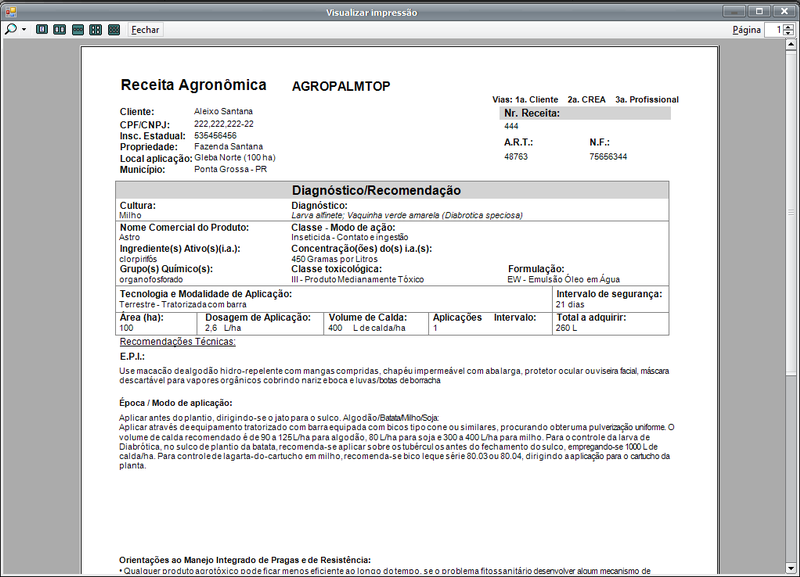This screenshot has width=800, height=577.
Task: Click the magnifier zoom icon
Action: 11,30
